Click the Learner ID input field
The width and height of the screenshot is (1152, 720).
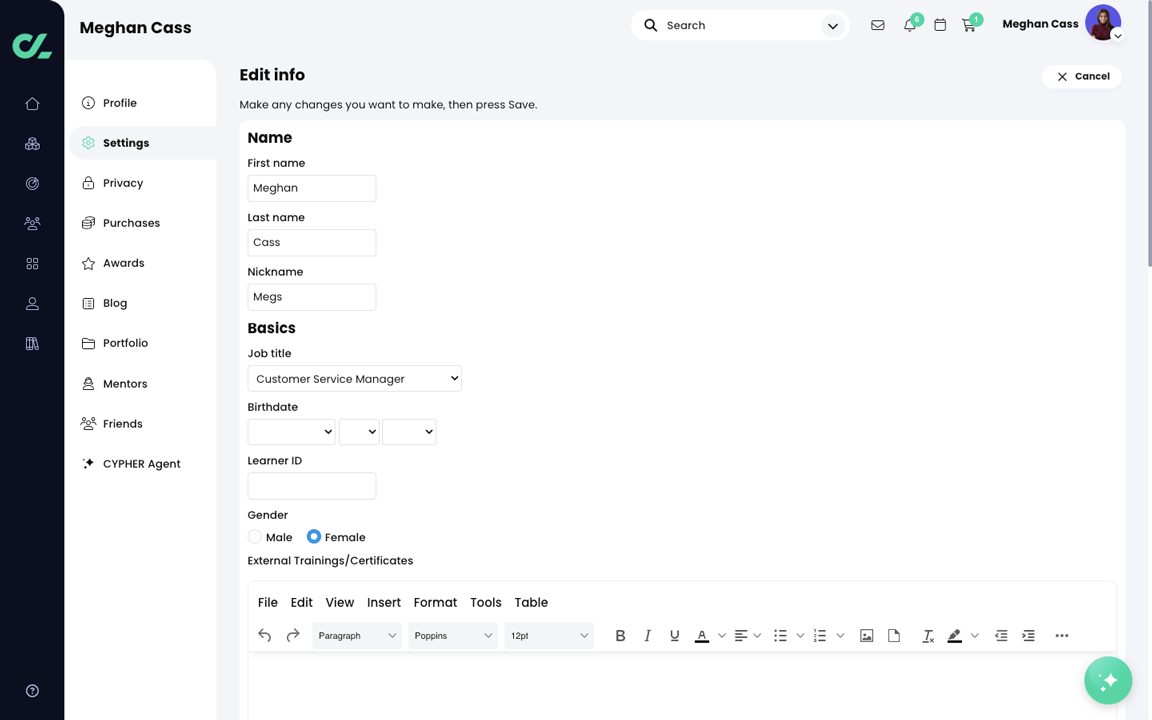[x=311, y=486]
